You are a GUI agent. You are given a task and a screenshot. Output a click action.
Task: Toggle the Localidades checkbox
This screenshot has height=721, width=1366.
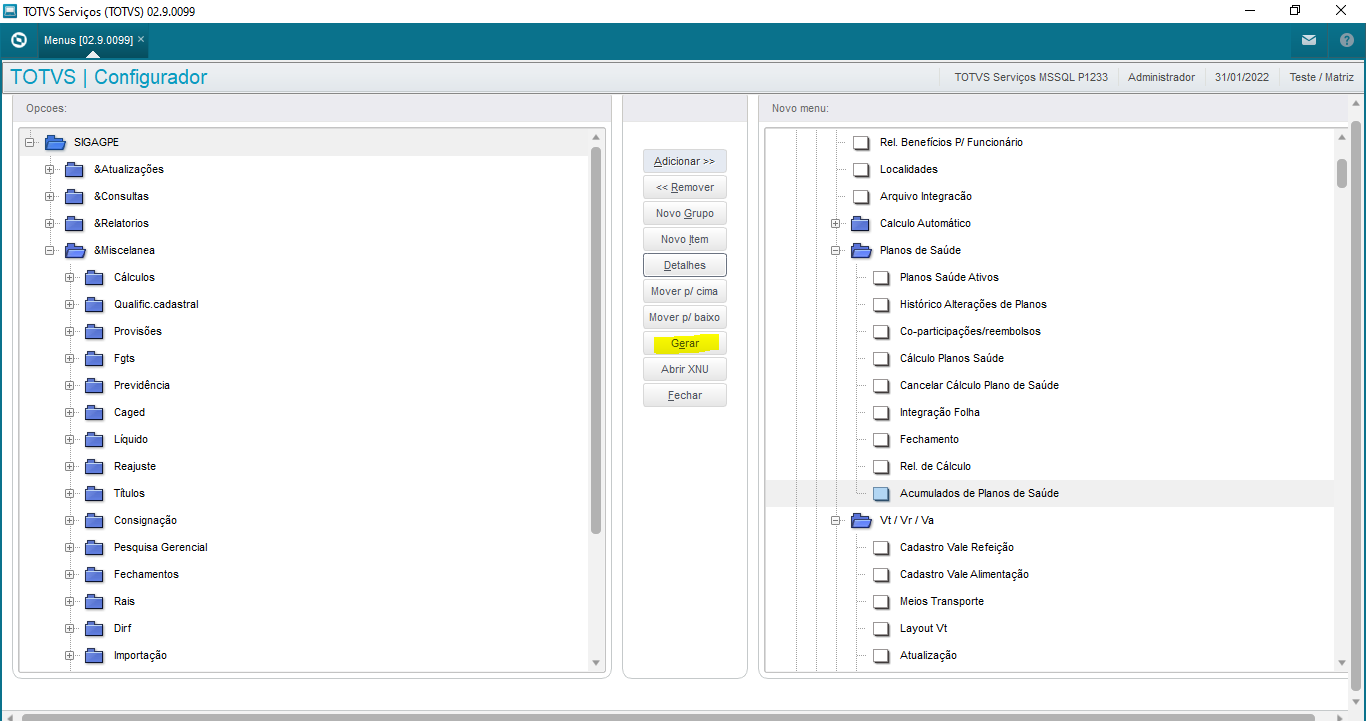pos(861,169)
